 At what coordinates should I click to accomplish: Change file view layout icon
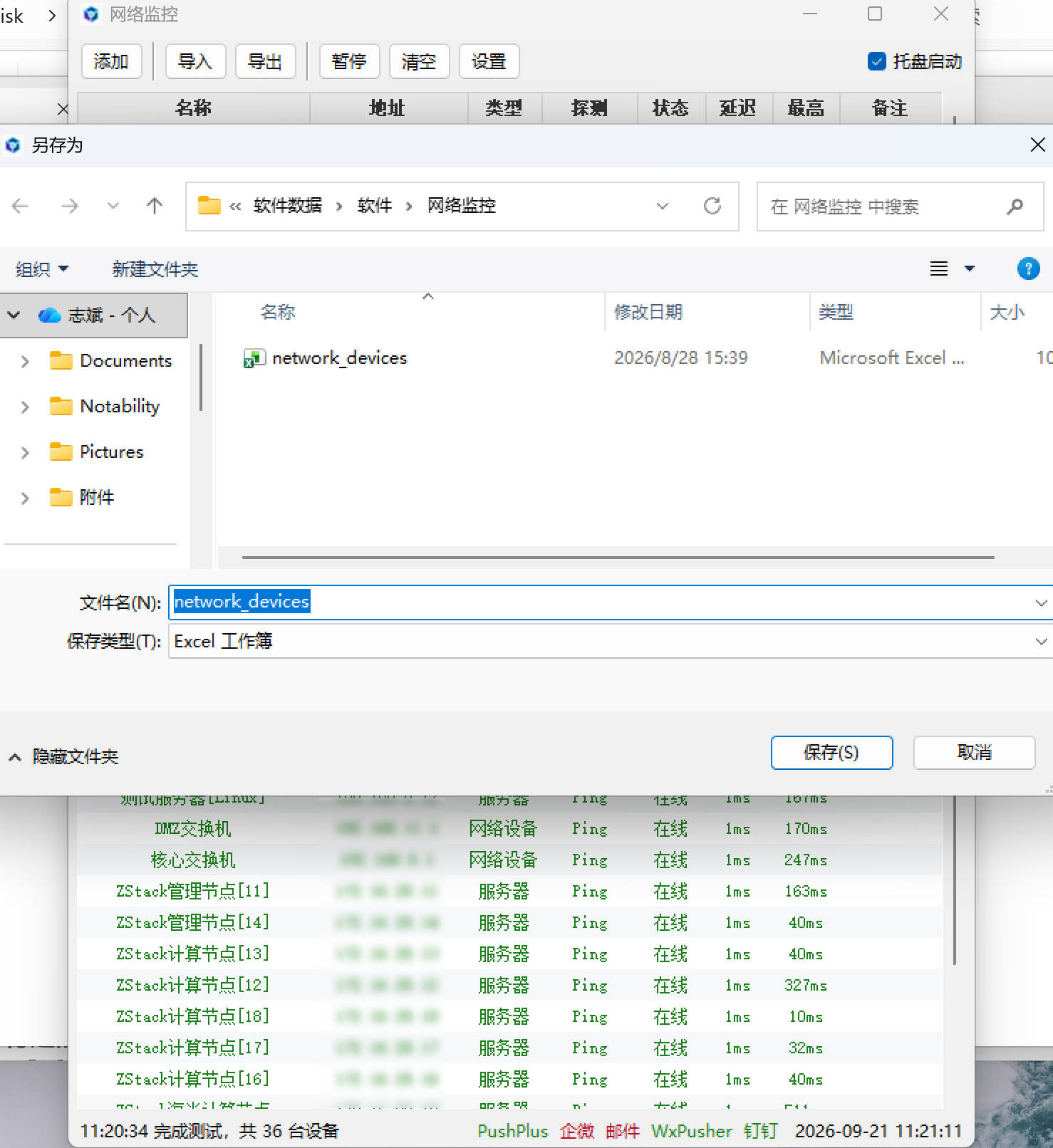coord(939,268)
